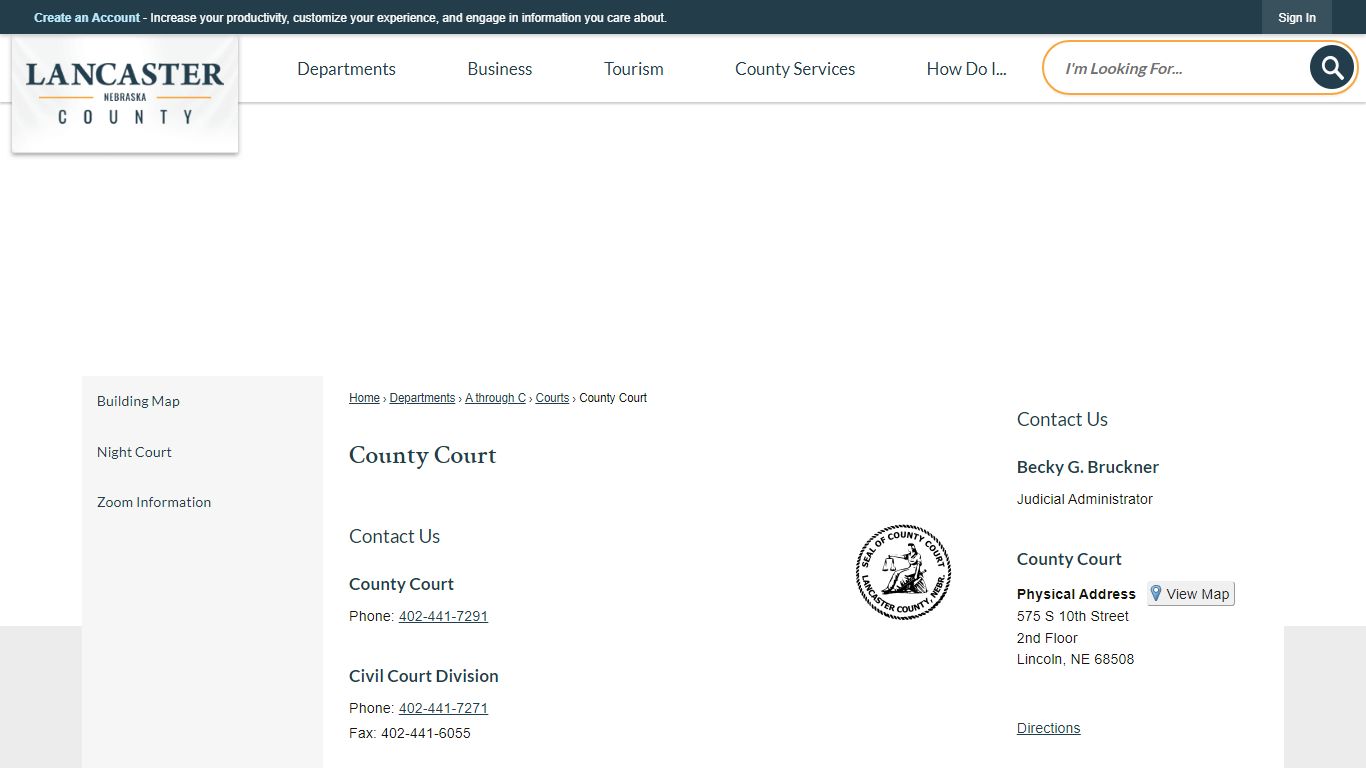Click the County Court seal image

click(x=903, y=572)
